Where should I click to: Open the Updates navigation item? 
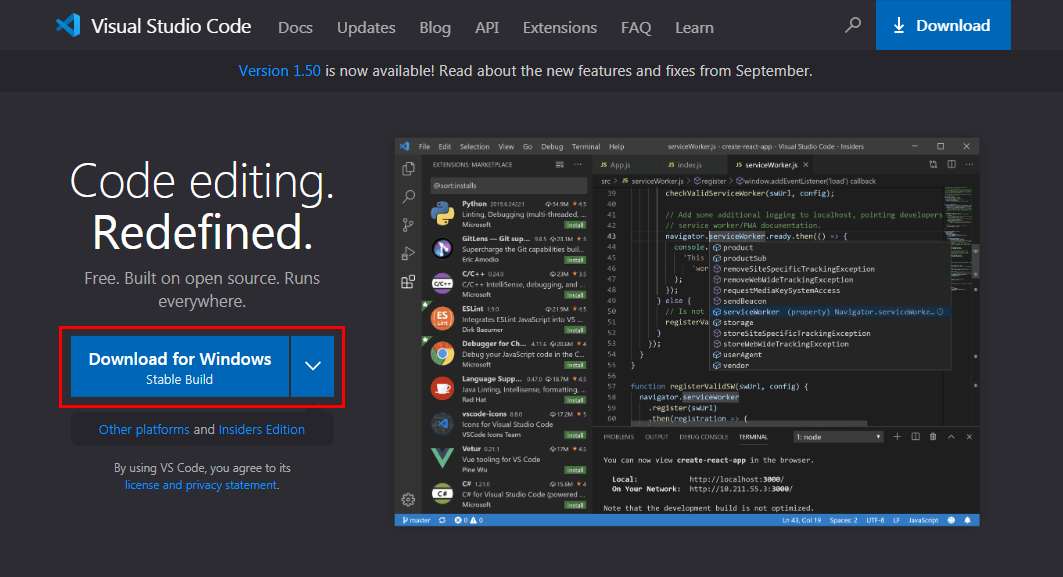[366, 28]
